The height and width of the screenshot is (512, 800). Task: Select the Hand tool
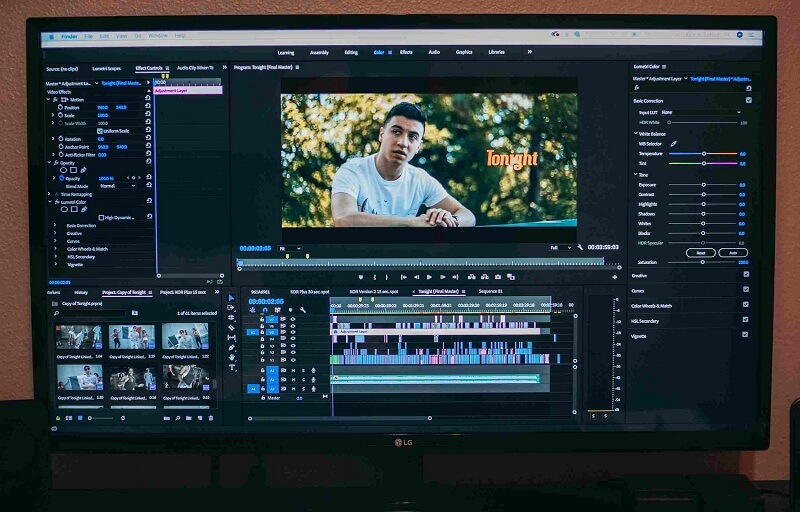tap(231, 357)
